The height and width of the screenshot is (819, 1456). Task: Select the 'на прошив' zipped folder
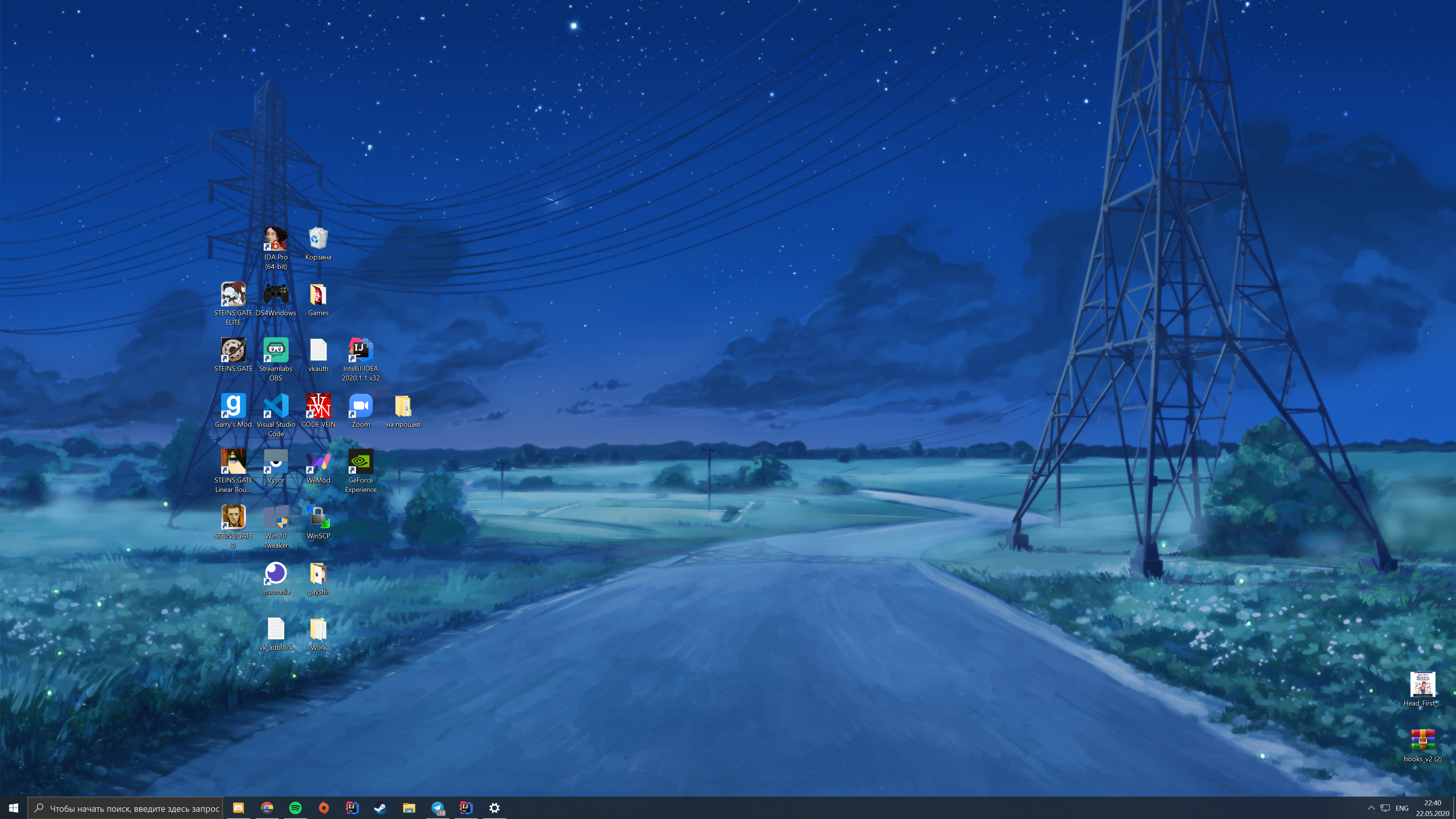click(x=403, y=411)
